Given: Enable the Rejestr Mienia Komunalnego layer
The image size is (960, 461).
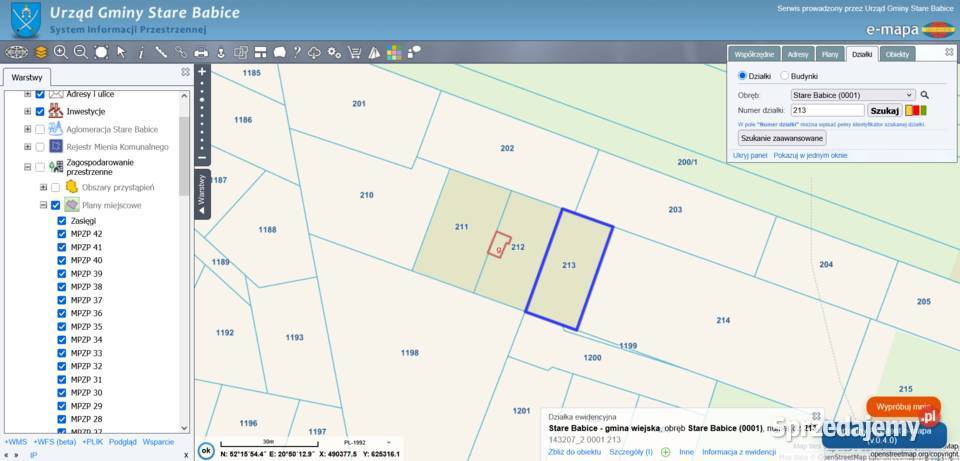Looking at the screenshot, I should point(40,147).
